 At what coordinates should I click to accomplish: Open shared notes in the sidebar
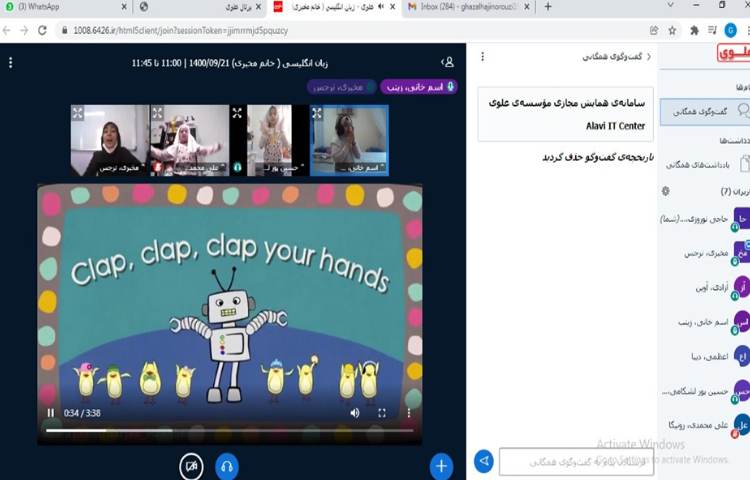pos(707,164)
